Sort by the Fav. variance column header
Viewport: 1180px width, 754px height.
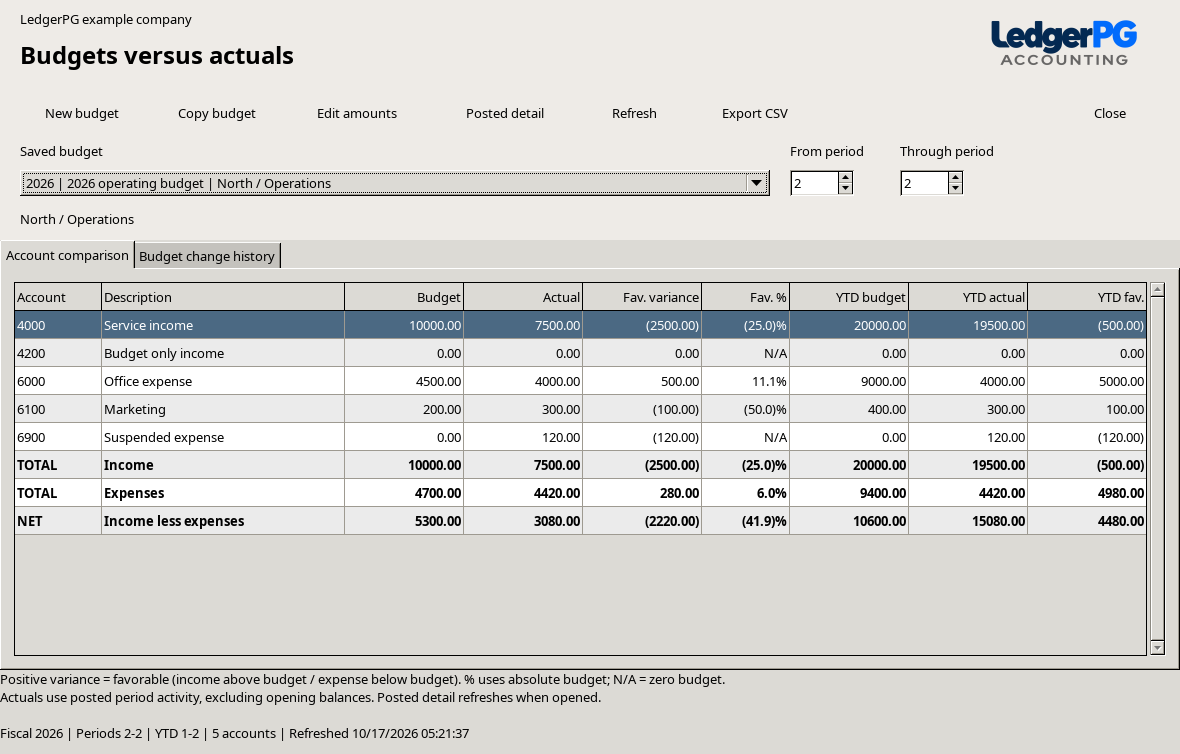642,297
